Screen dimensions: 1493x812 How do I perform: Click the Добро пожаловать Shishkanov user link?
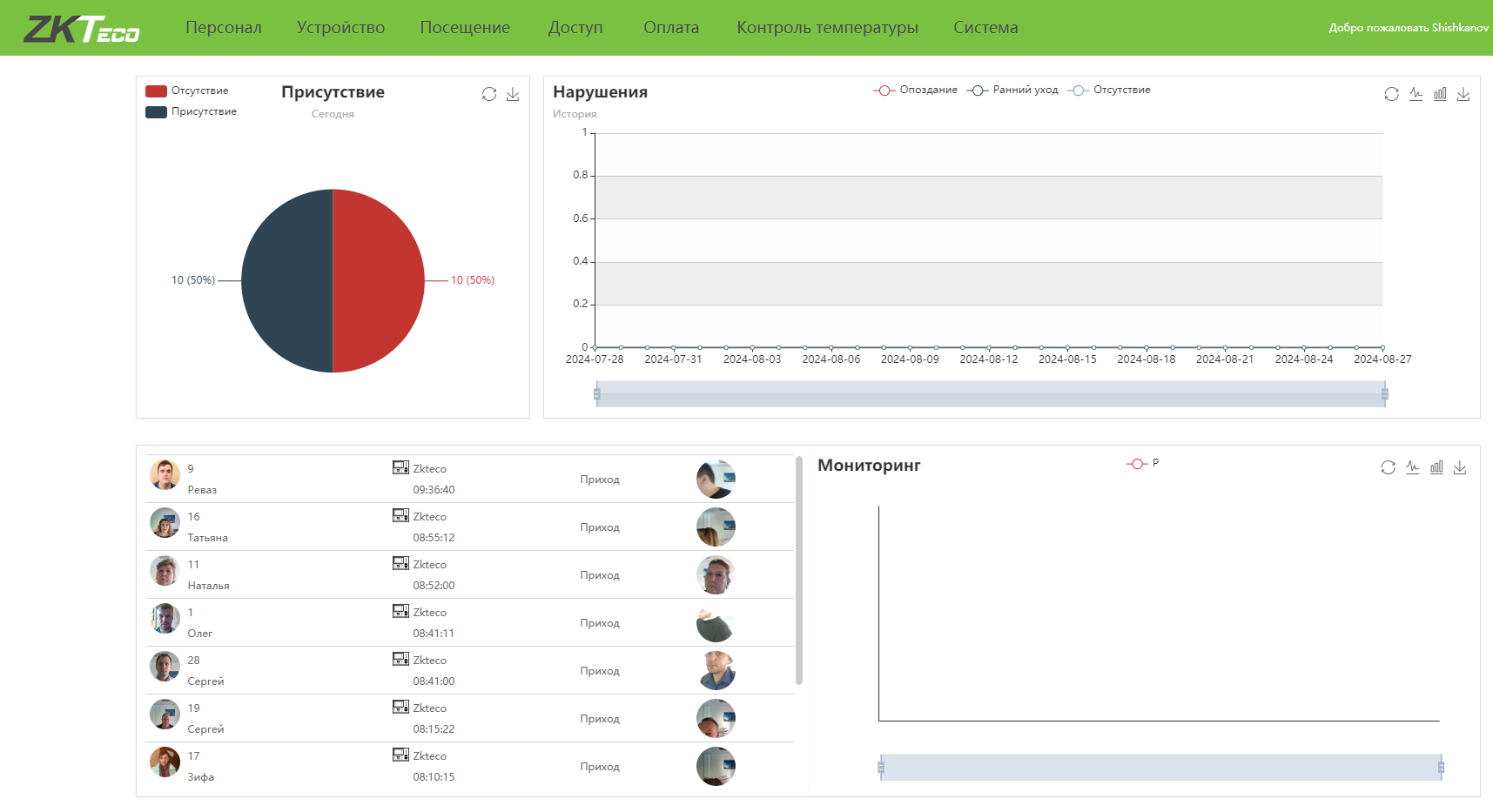[x=1408, y=28]
